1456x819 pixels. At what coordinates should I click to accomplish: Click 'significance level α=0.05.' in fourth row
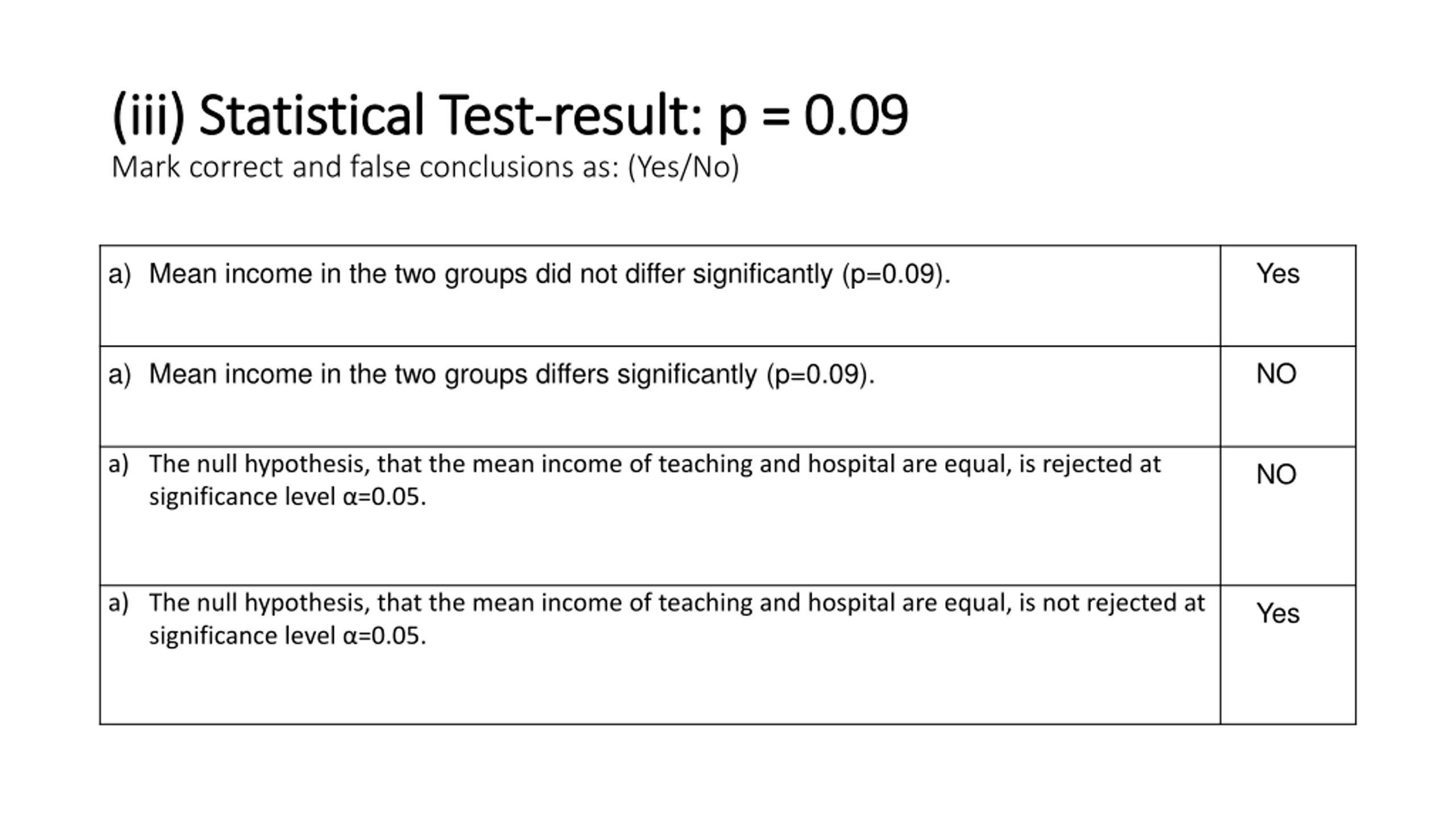[x=287, y=635]
